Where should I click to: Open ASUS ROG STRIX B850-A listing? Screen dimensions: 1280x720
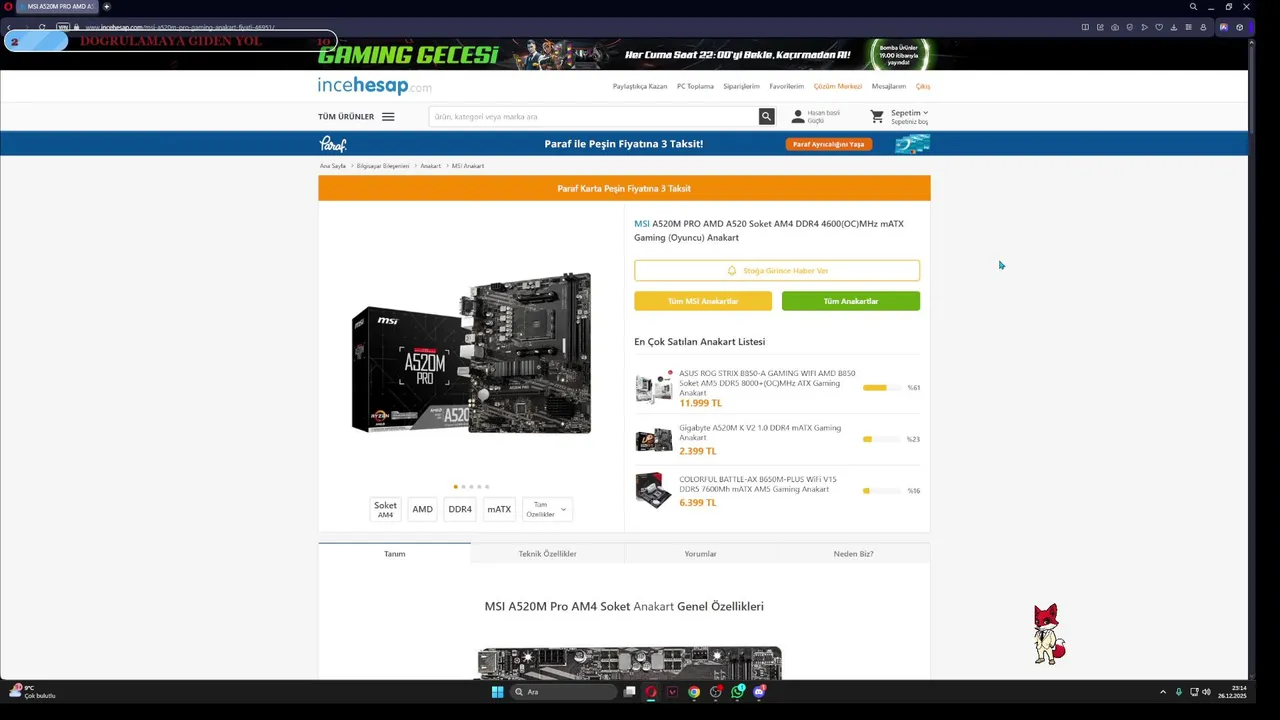[767, 383]
